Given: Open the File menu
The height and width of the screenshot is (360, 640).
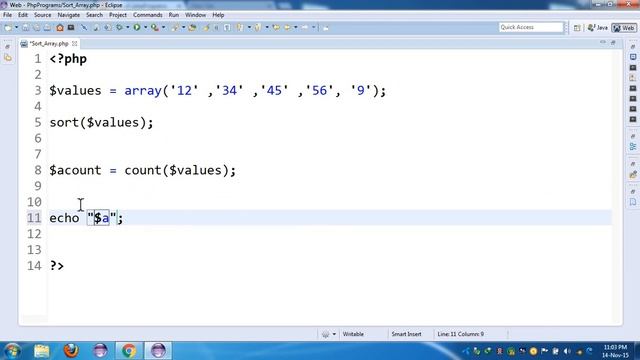Looking at the screenshot, I should point(7,15).
